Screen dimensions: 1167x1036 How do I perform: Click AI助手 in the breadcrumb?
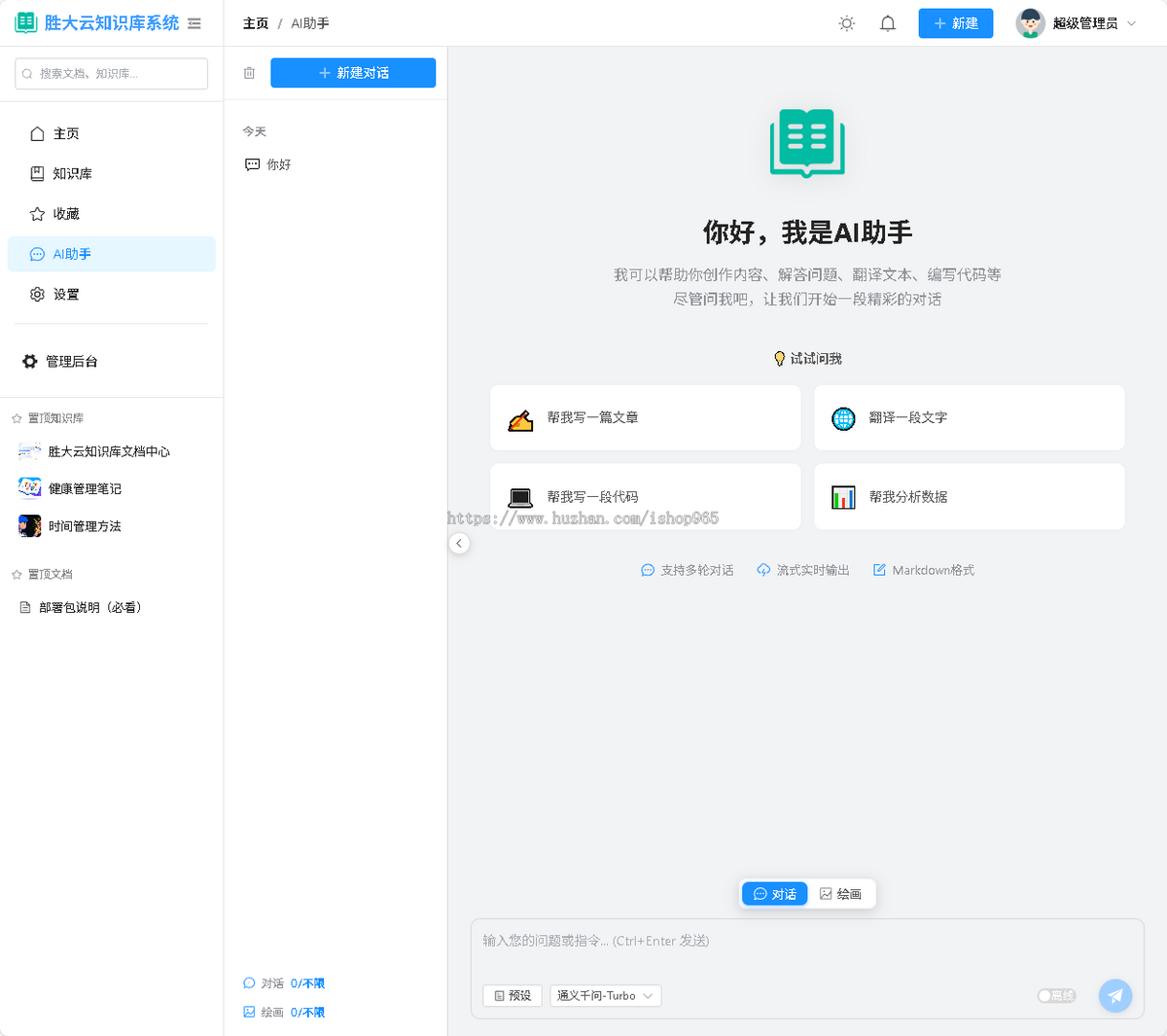(x=310, y=23)
